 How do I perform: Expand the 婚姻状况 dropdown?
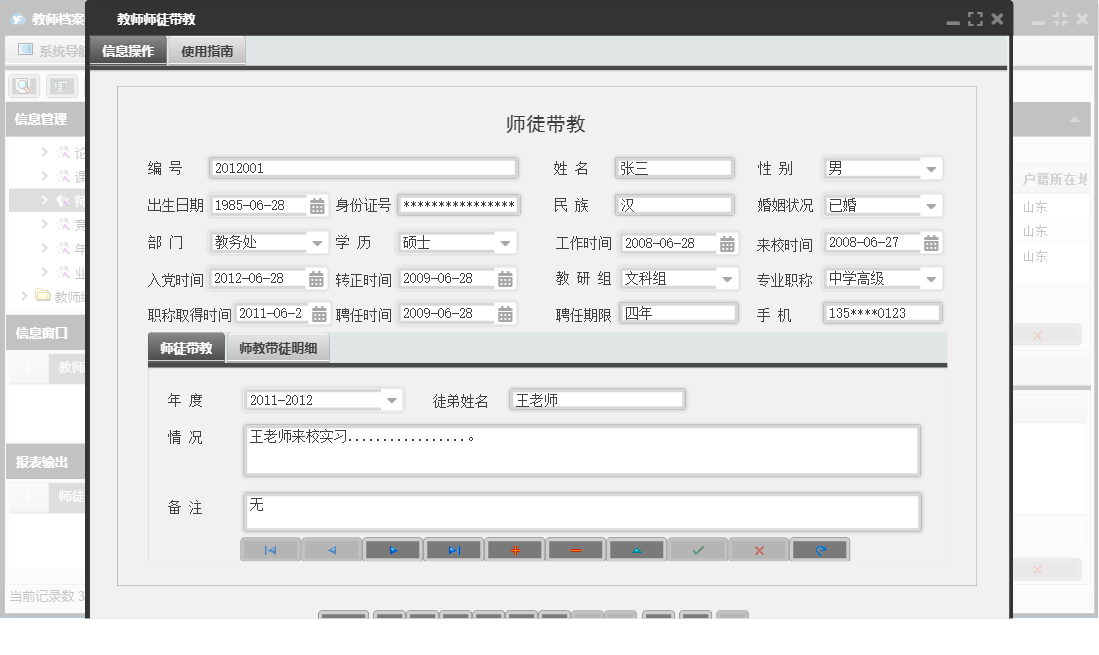click(x=931, y=206)
